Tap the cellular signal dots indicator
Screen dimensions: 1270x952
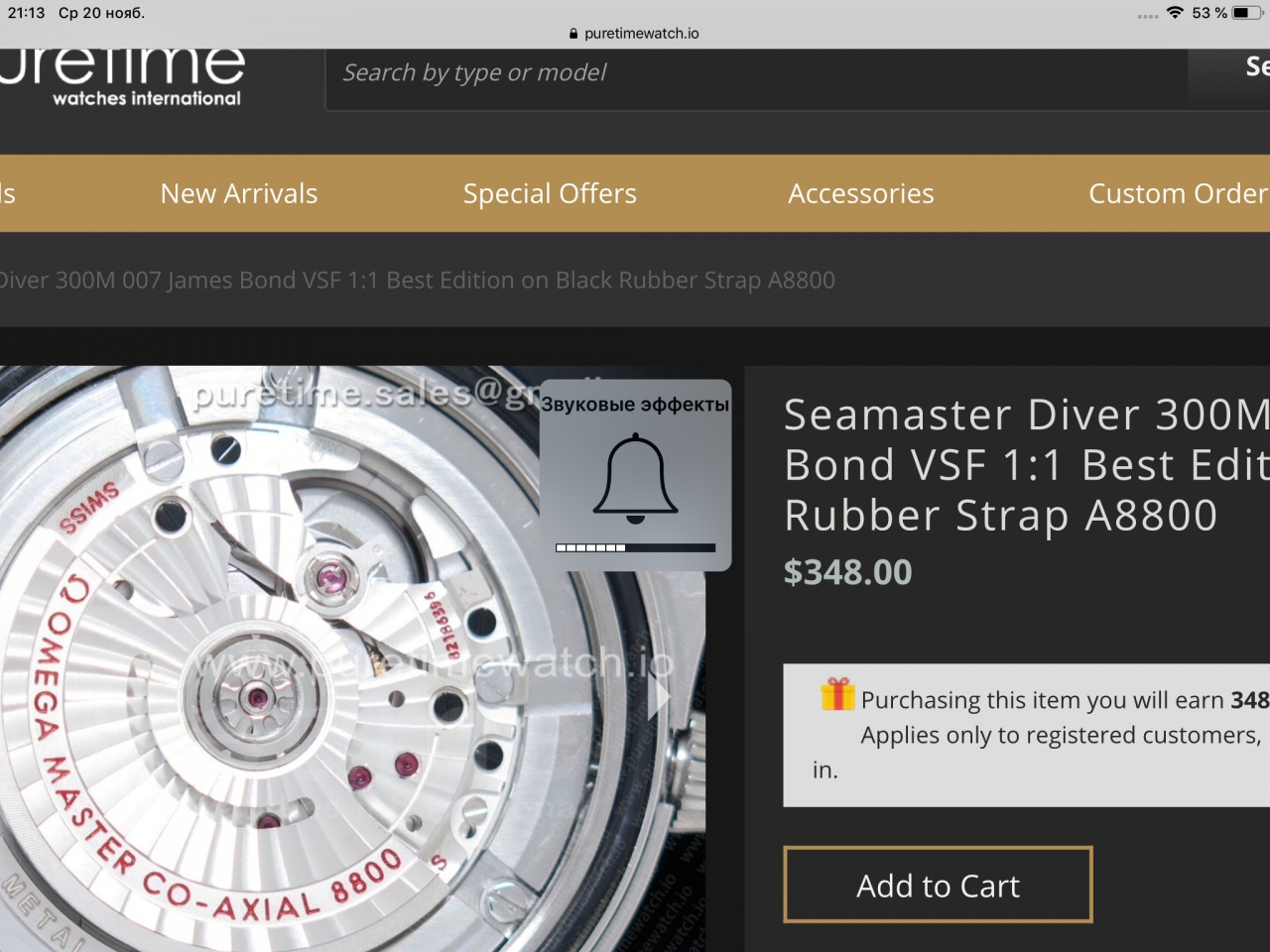[1148, 16]
